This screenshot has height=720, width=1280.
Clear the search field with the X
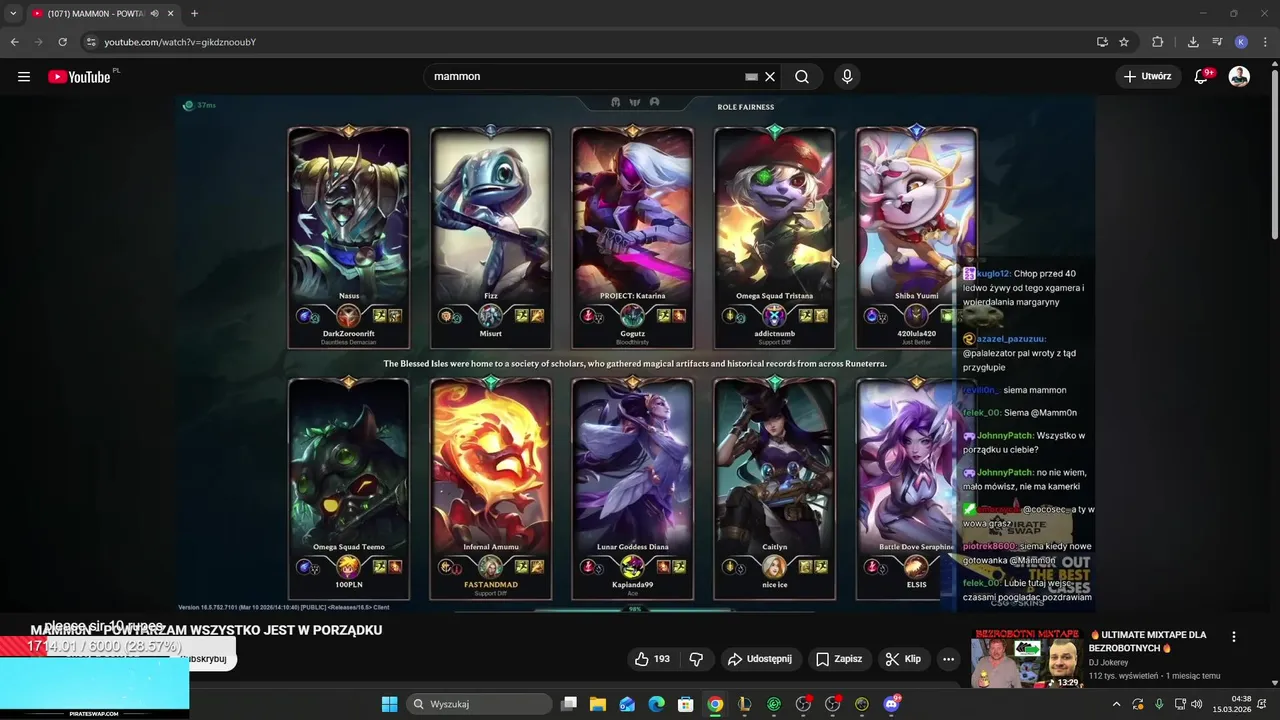(770, 77)
